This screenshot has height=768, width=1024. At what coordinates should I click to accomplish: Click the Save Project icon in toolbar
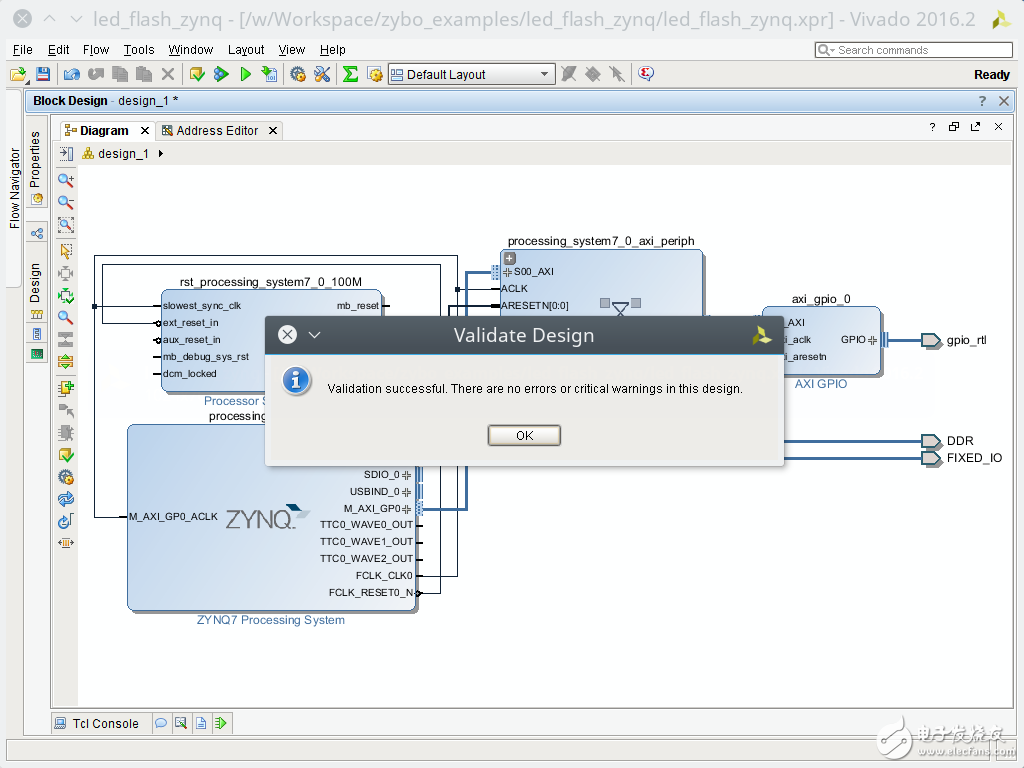click(43, 74)
